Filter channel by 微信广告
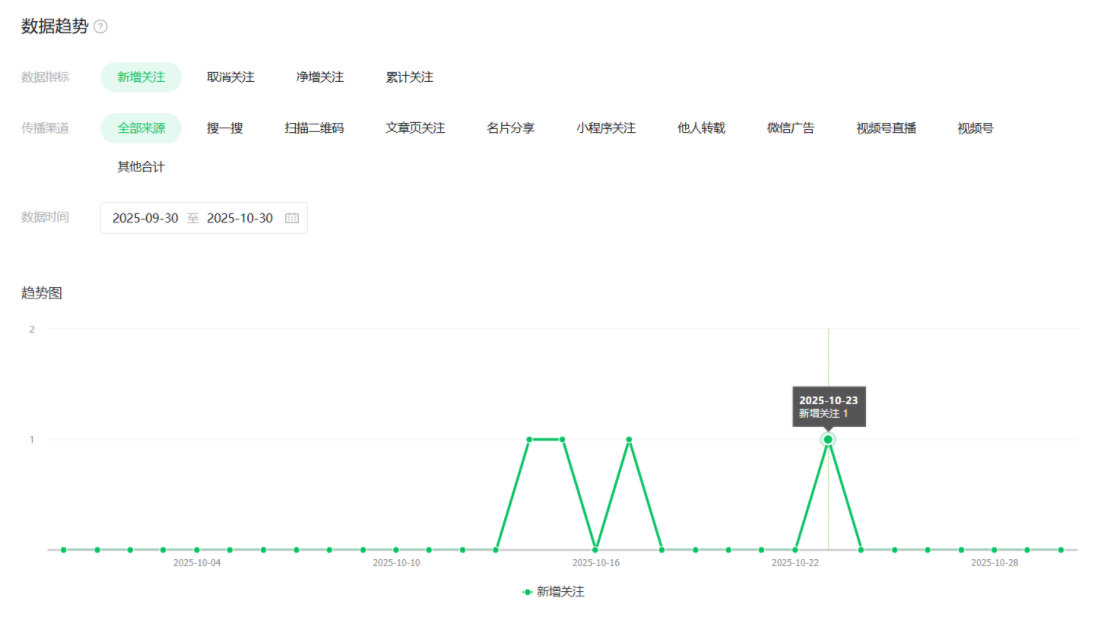 (791, 128)
